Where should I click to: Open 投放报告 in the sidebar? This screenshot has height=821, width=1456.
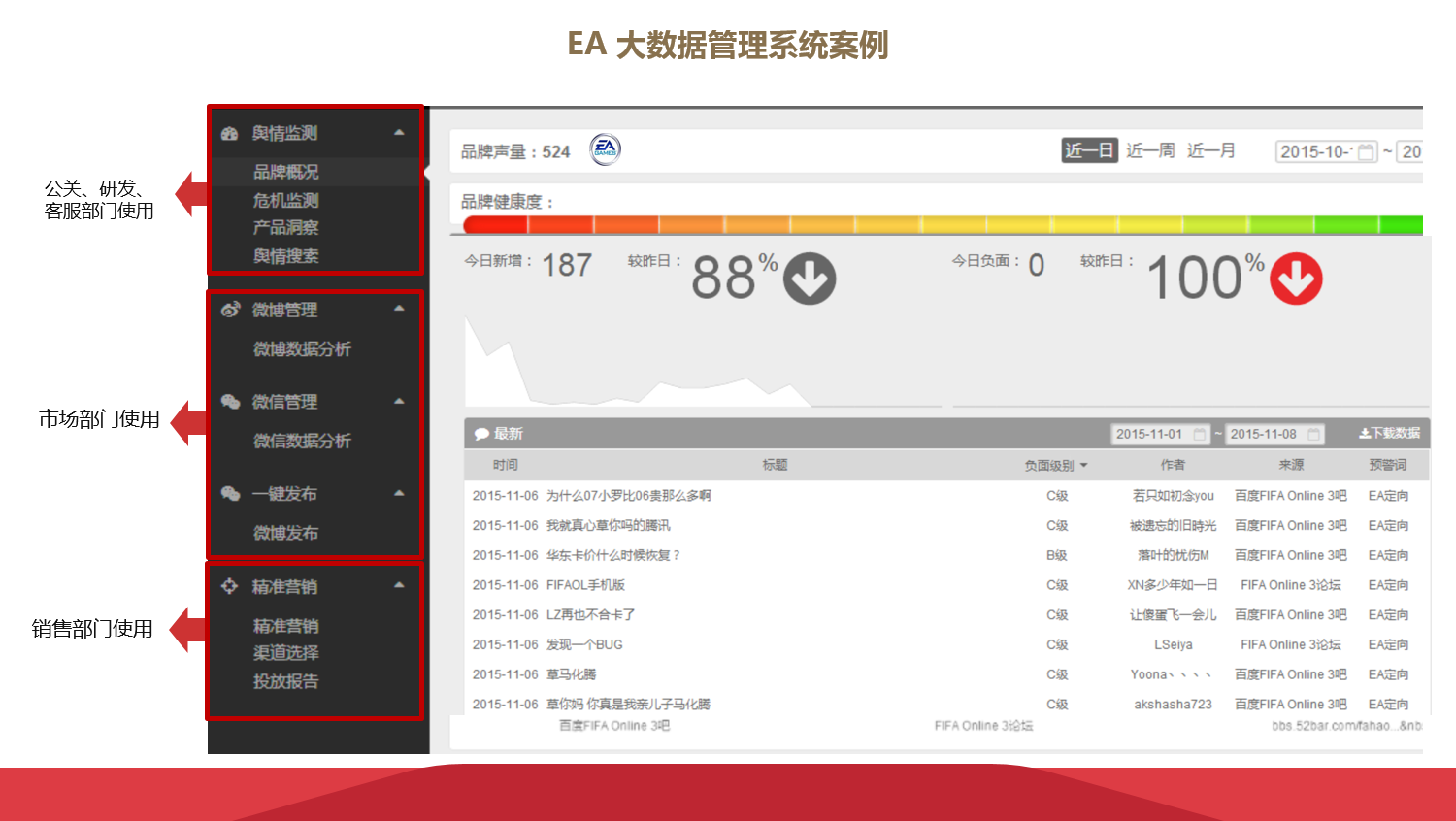tap(286, 681)
